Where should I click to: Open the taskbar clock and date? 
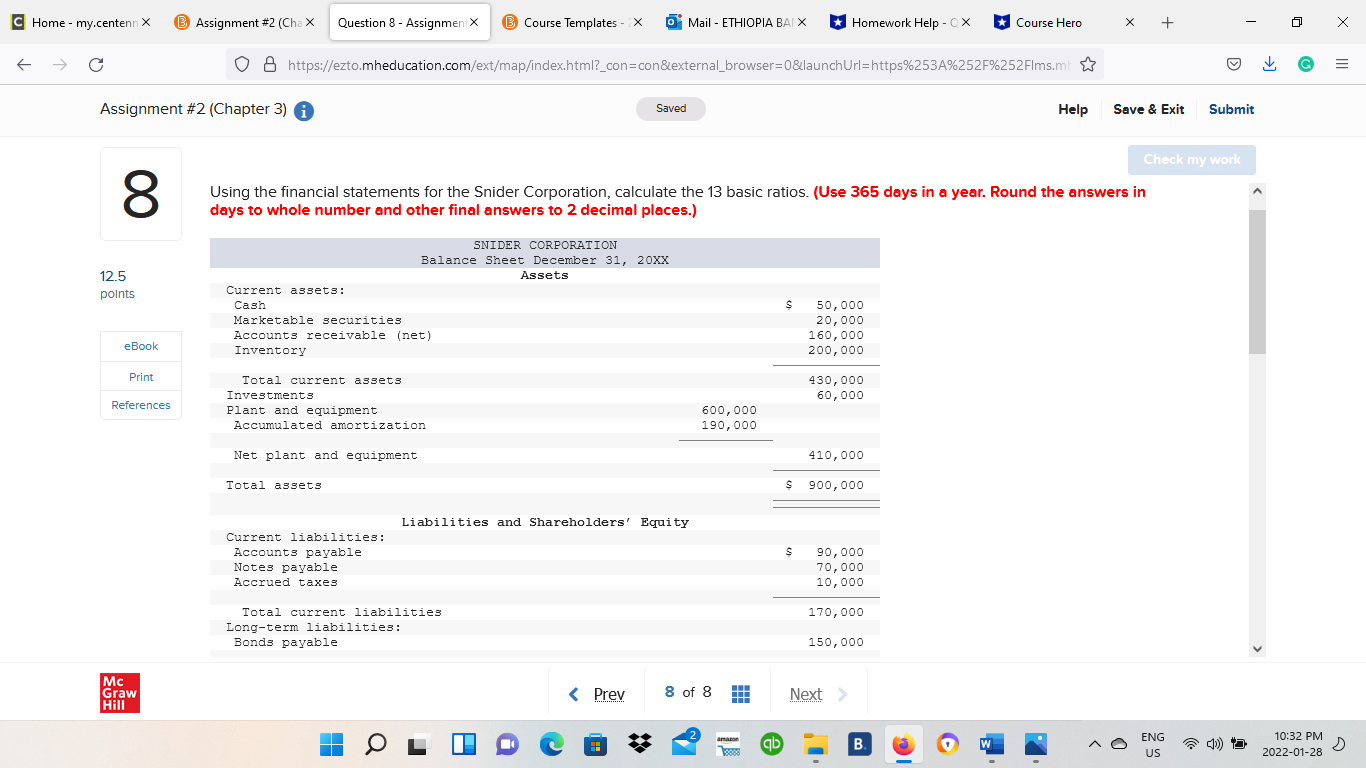coord(1292,744)
